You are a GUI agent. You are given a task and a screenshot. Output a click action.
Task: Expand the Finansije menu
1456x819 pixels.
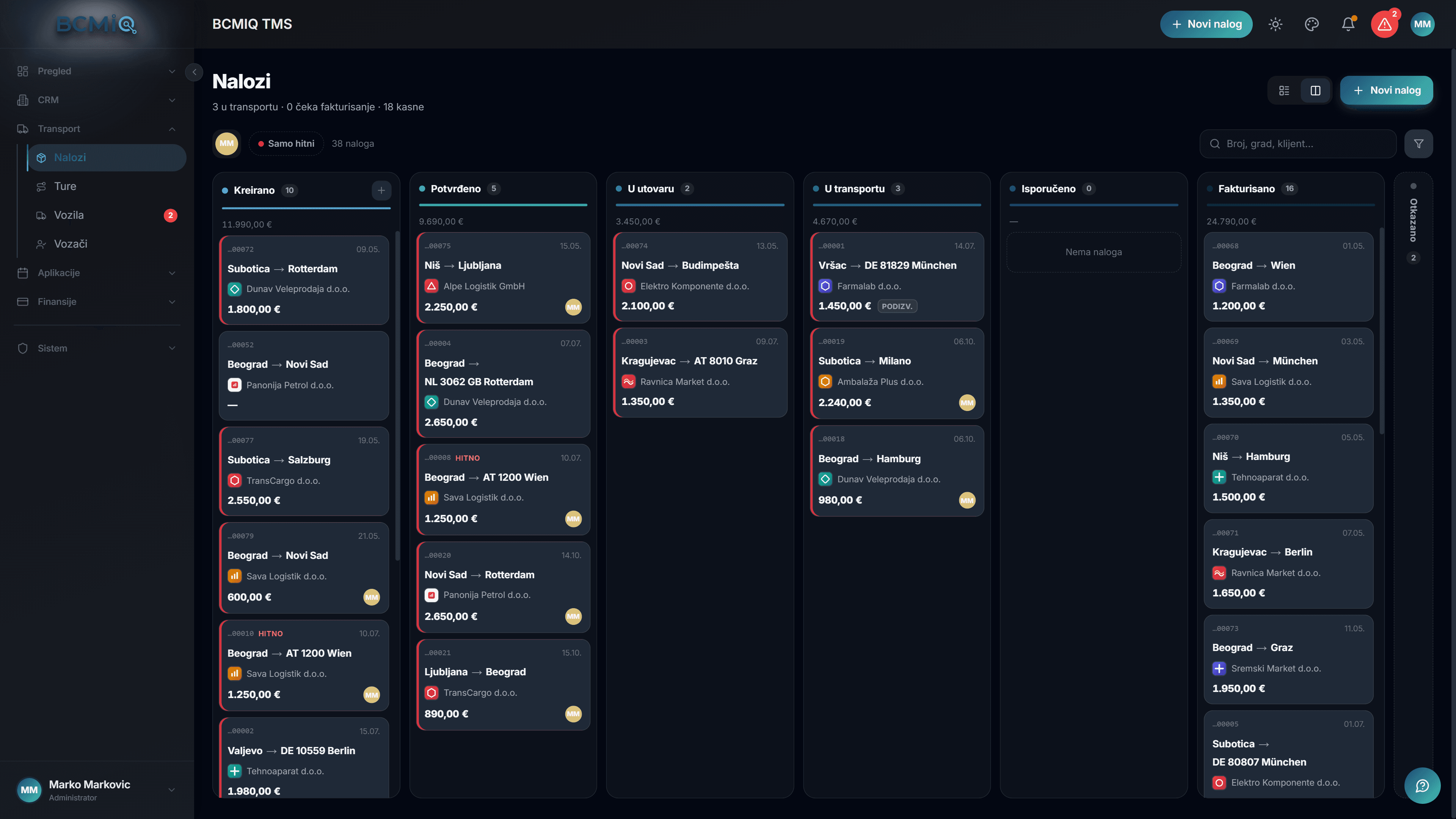point(97,302)
